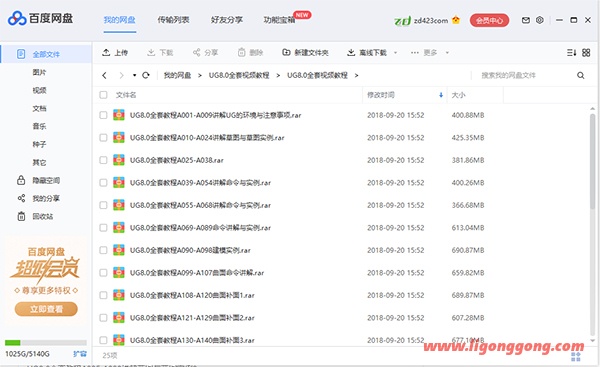Click the download toolbar icon 下载
This screenshot has width=600, height=367.
click(151, 52)
